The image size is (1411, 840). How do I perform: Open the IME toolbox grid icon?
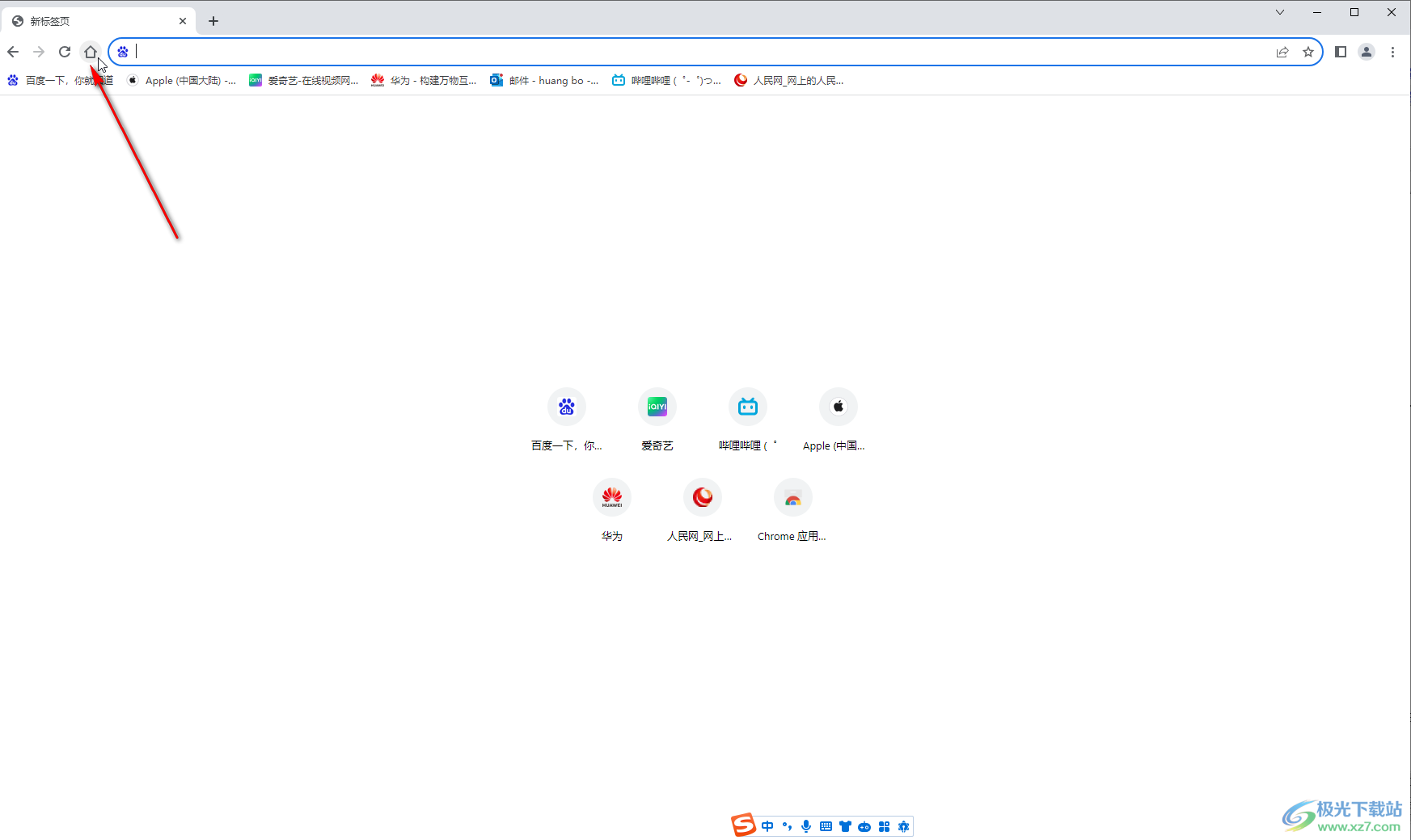tap(884, 826)
